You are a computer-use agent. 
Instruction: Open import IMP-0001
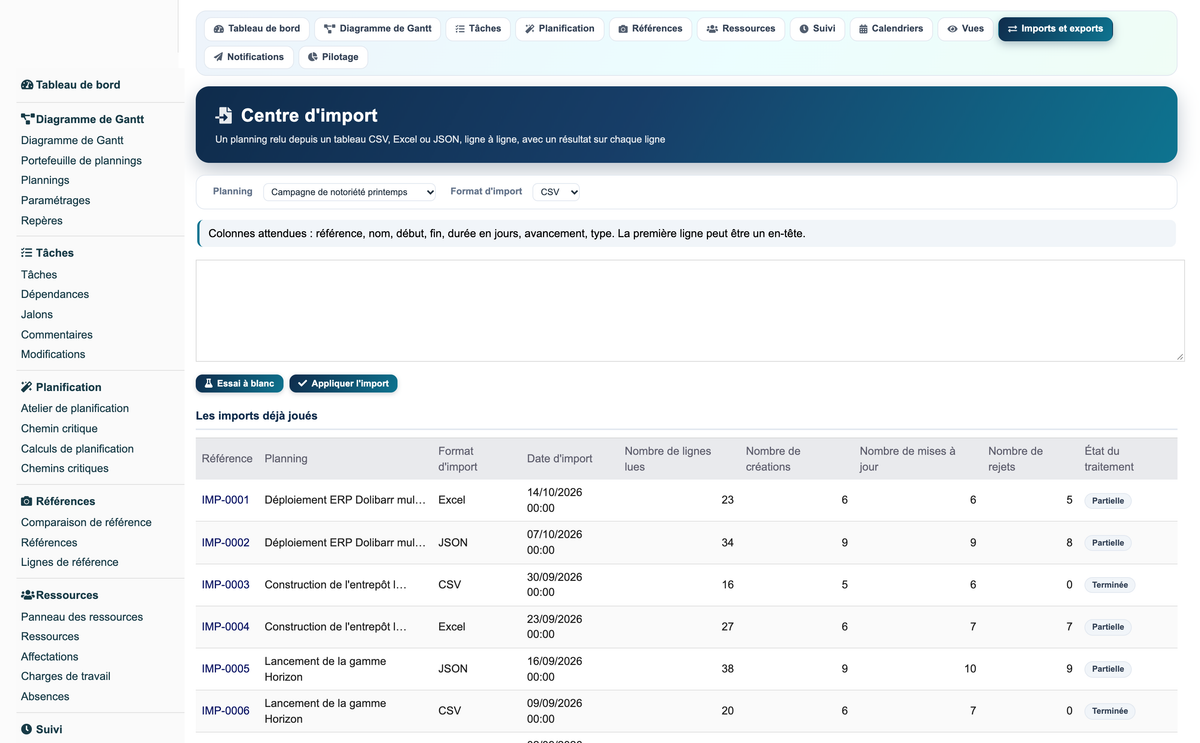226,500
